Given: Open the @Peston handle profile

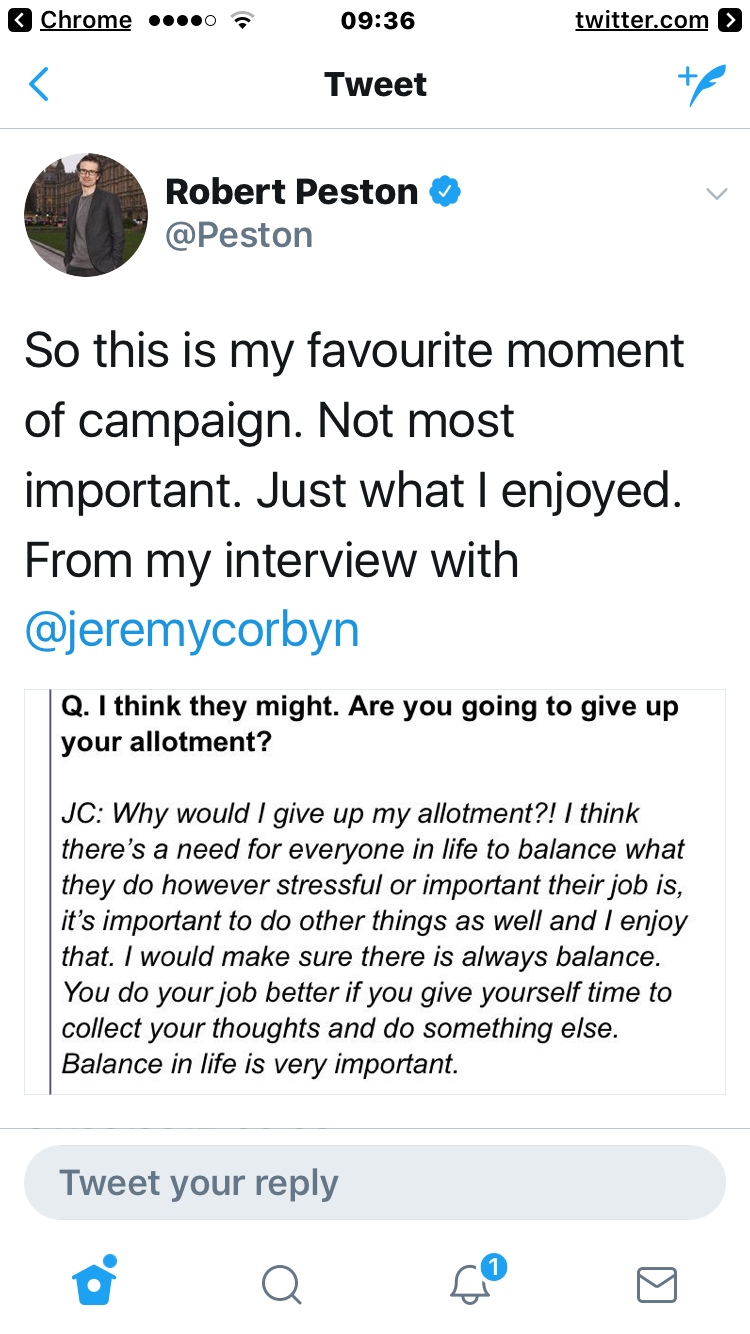Looking at the screenshot, I should pos(239,235).
